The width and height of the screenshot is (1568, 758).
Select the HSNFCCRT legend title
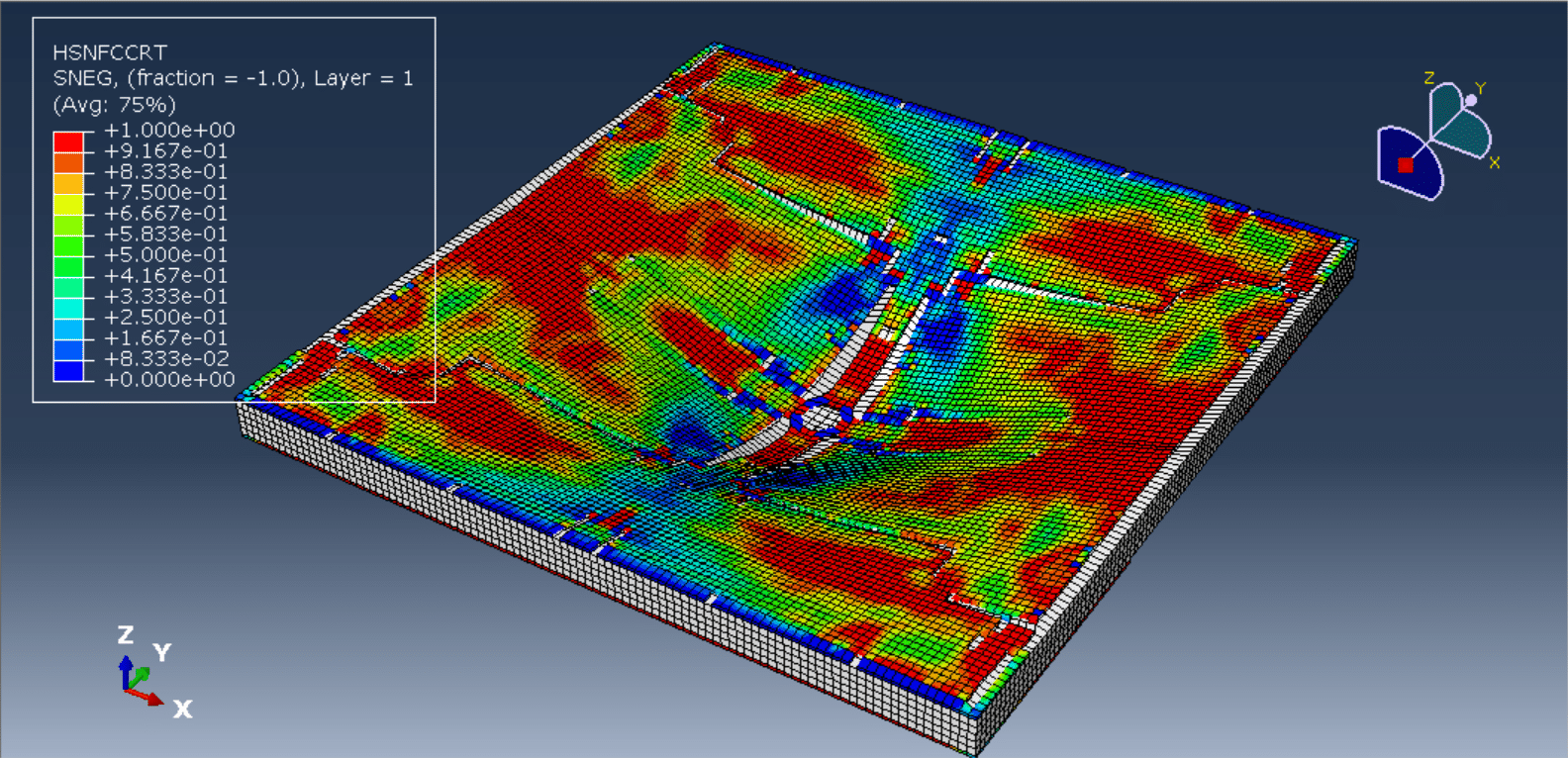tap(110, 52)
